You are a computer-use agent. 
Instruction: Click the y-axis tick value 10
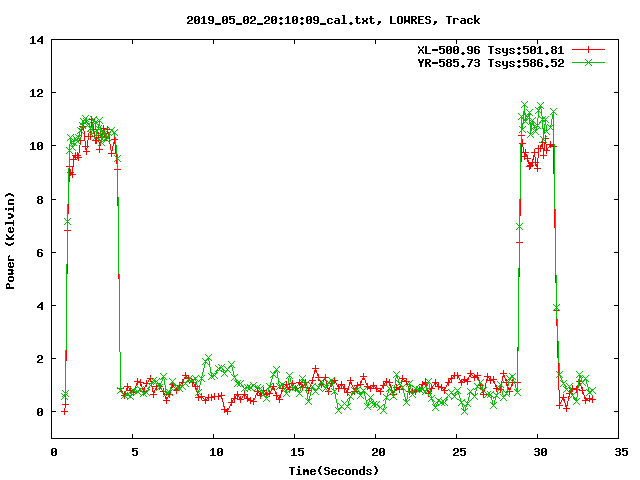(36, 146)
